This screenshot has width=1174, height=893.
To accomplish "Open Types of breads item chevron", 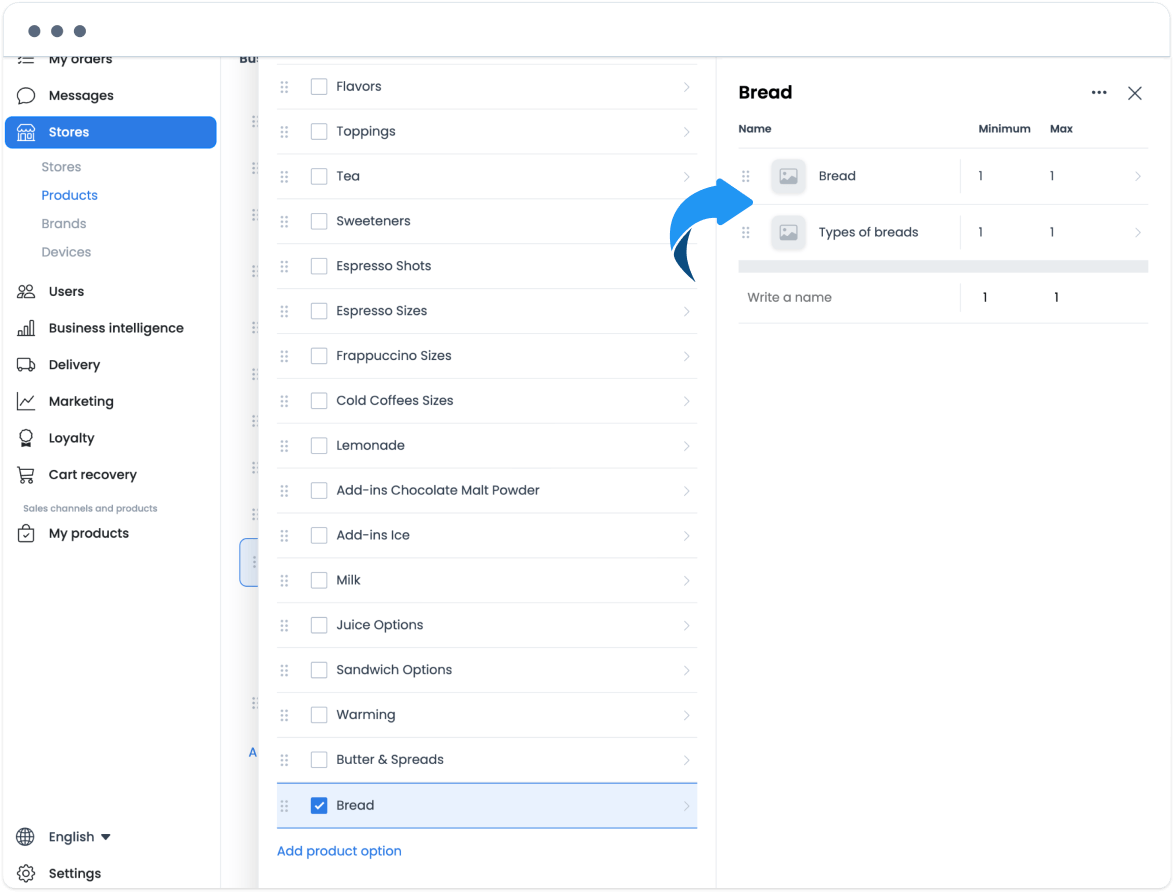I will (x=1138, y=233).
